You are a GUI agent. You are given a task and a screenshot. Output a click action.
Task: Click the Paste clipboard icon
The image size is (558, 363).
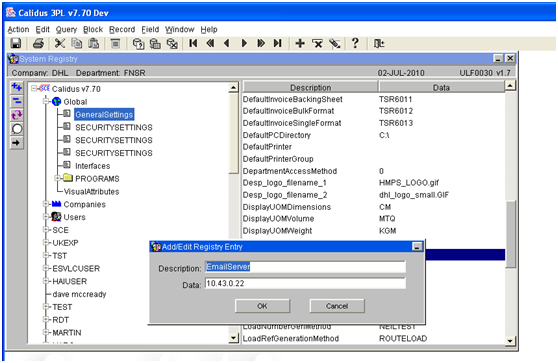pos(94,43)
